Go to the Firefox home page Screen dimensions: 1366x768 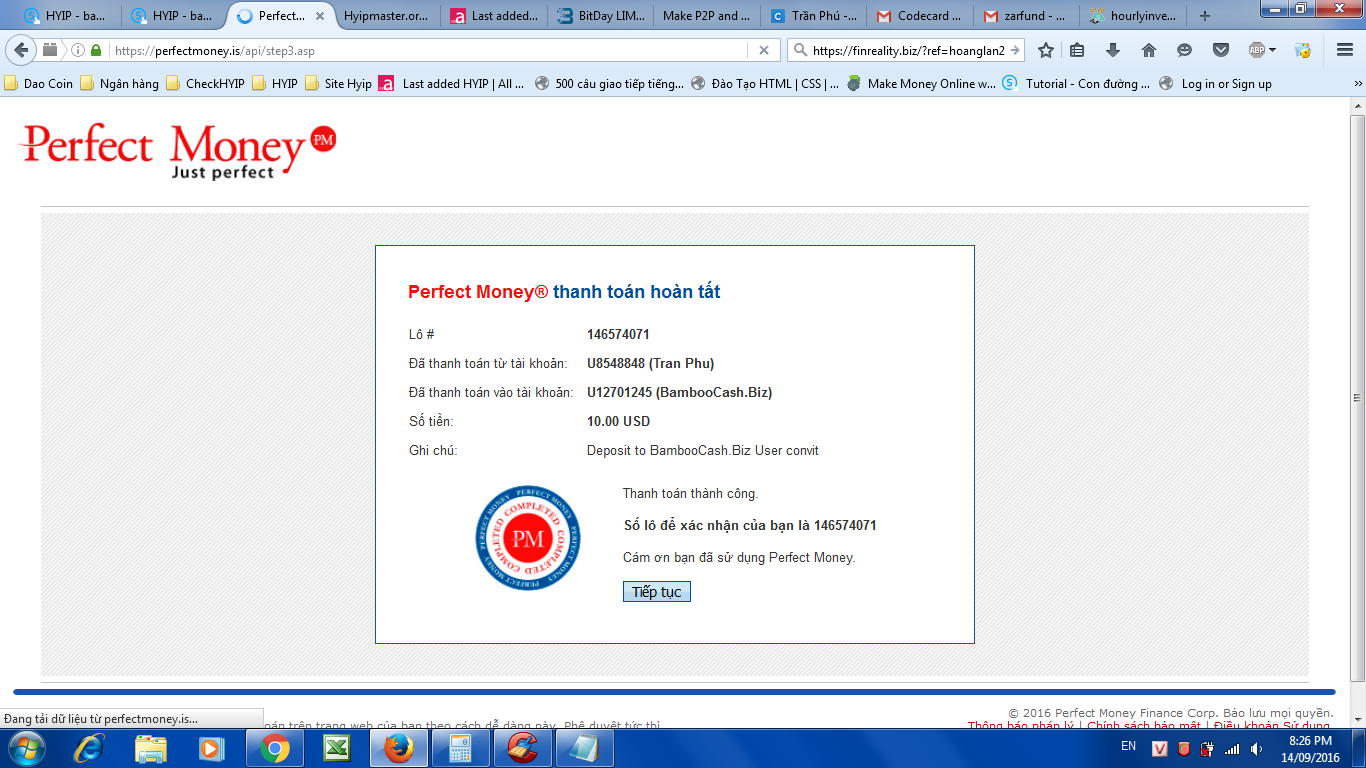click(x=1149, y=50)
